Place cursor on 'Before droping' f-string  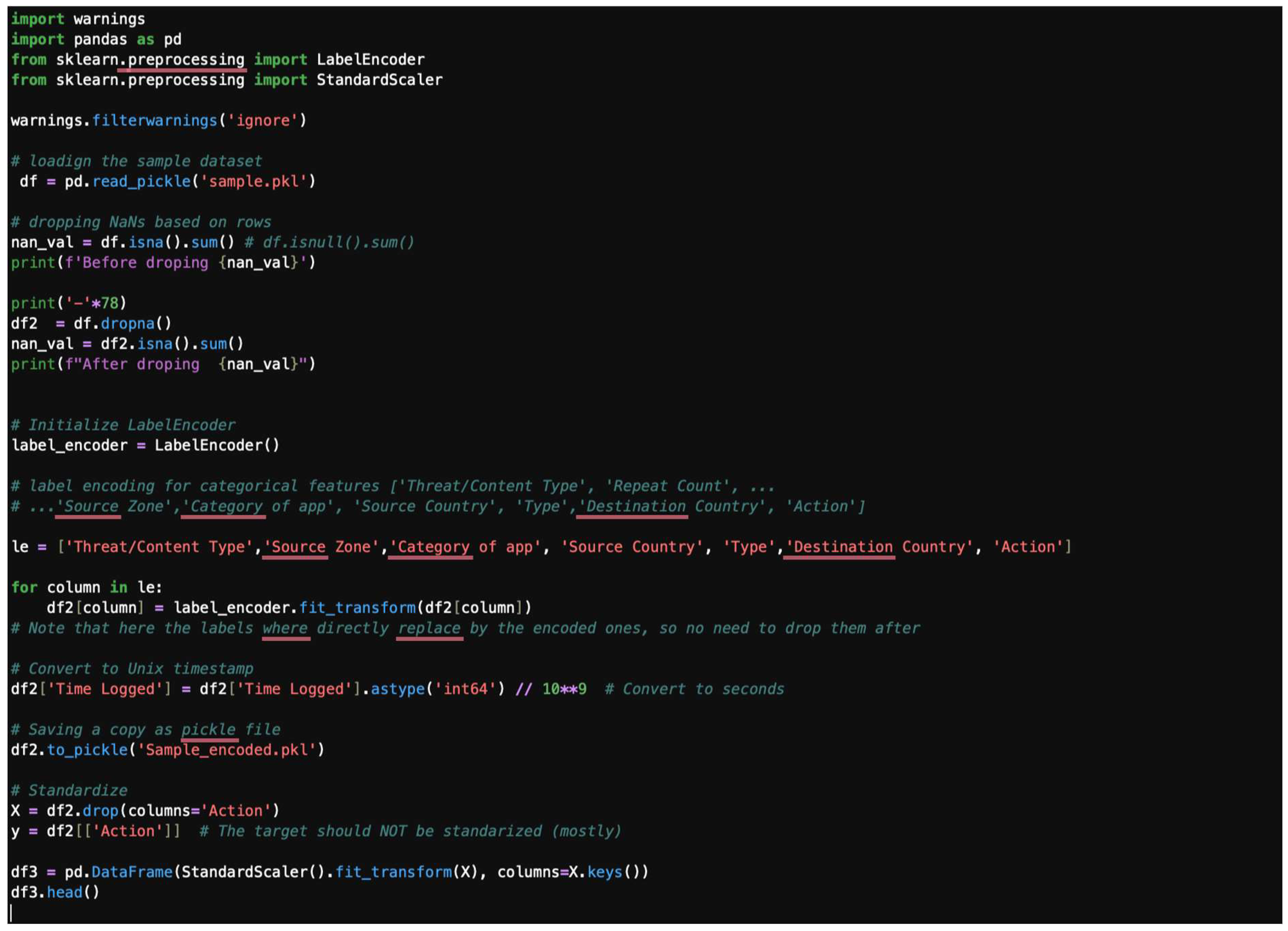click(x=136, y=263)
